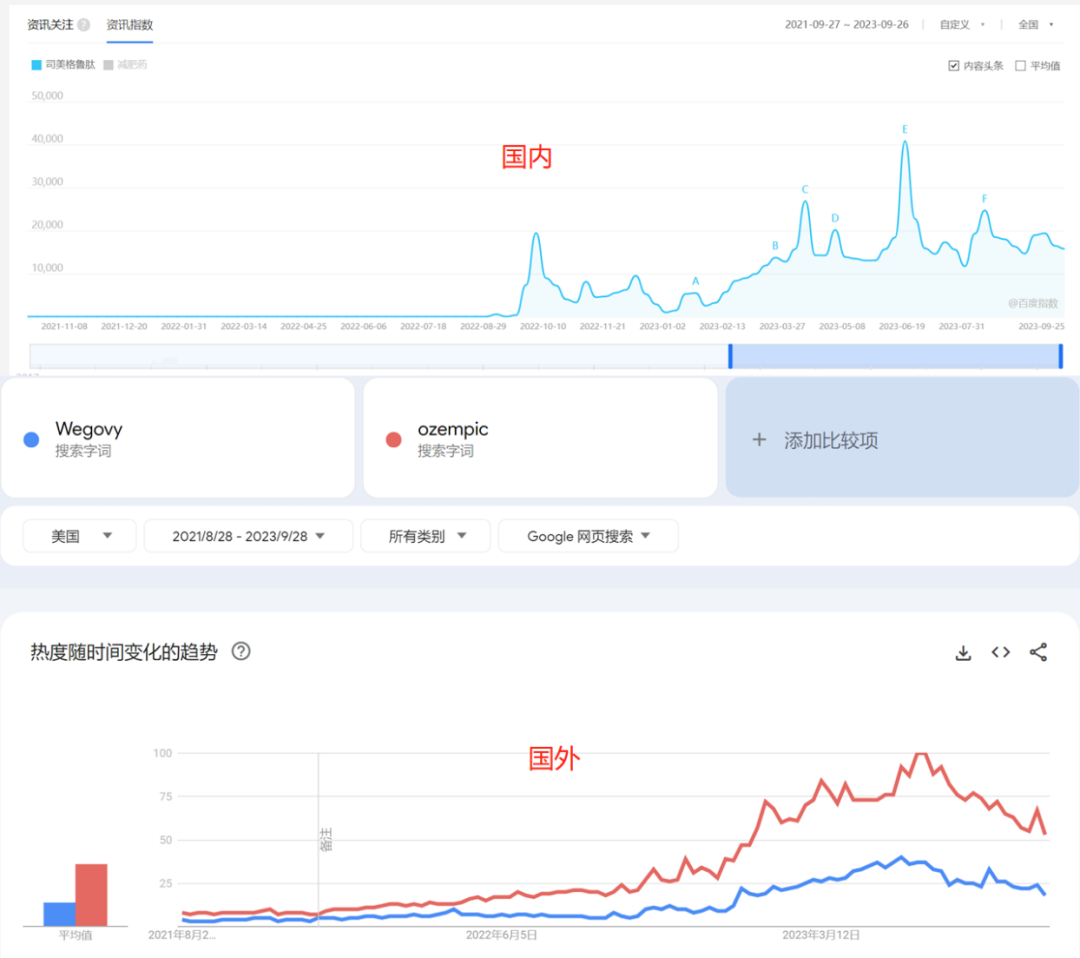Share the trend chart via the share icon

click(1038, 652)
